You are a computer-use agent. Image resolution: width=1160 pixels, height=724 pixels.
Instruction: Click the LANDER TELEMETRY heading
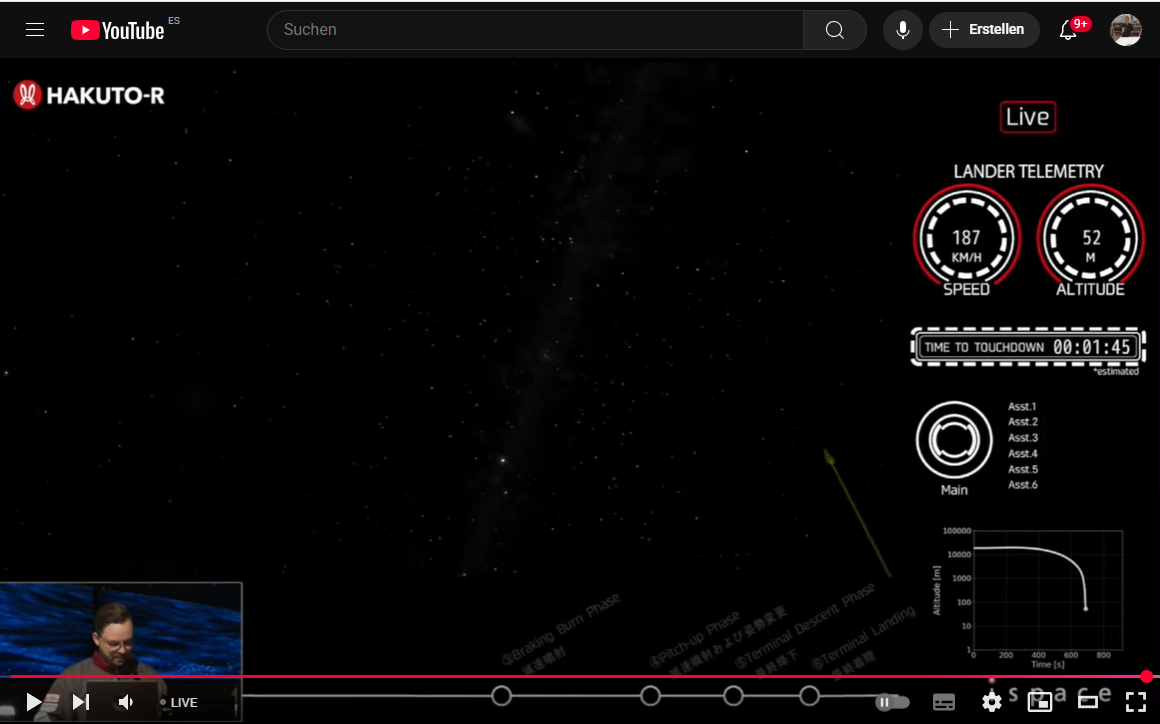tap(1028, 172)
